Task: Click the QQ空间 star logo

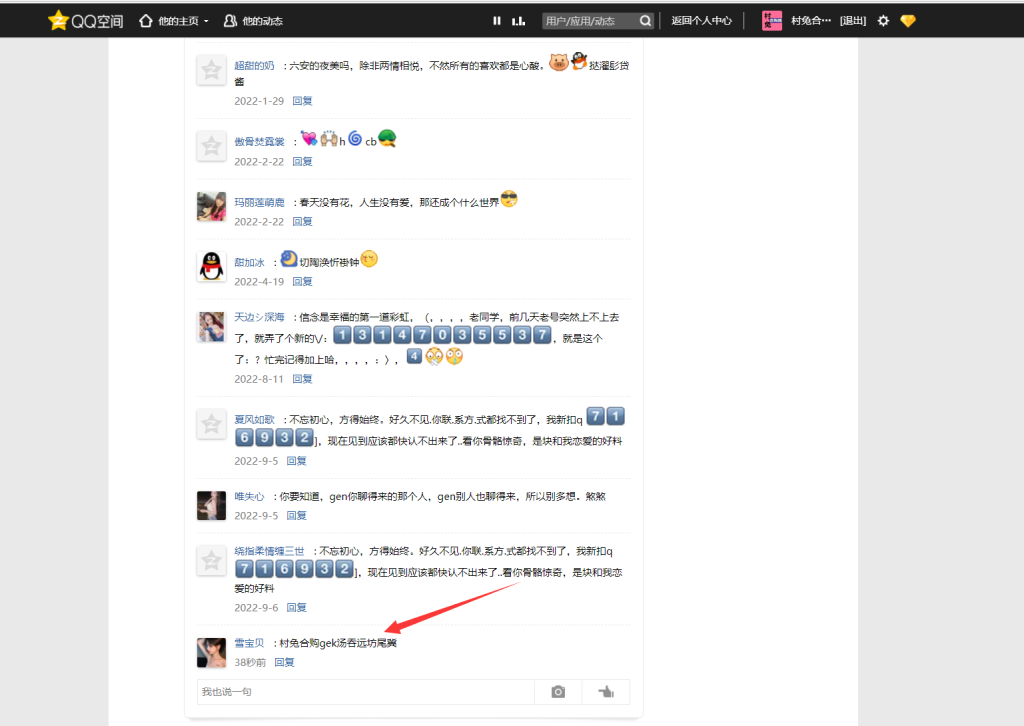Action: pos(60,20)
